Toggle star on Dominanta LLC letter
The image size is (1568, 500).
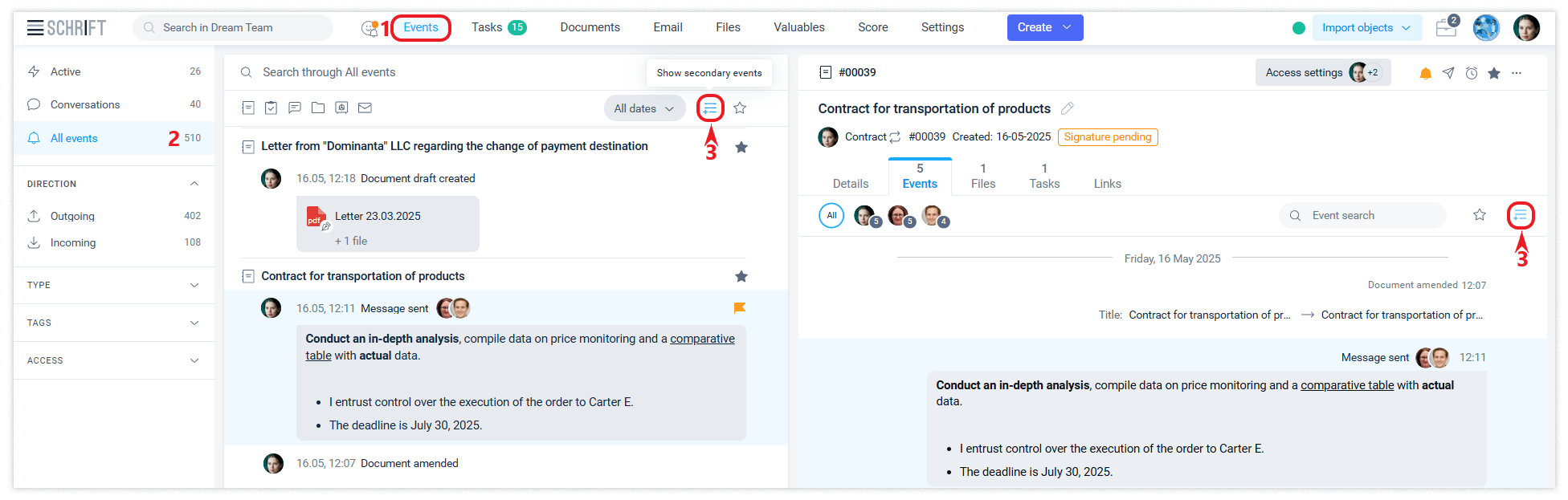[x=741, y=147]
